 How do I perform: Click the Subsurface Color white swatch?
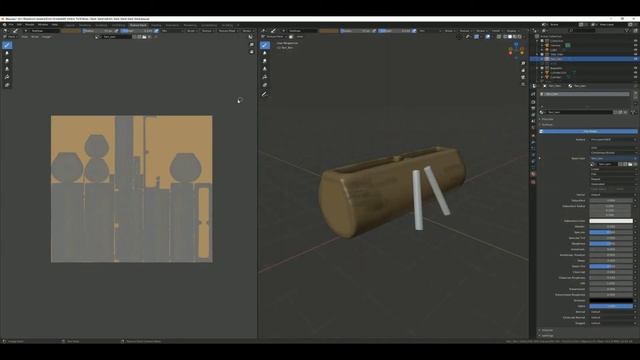[611, 221]
